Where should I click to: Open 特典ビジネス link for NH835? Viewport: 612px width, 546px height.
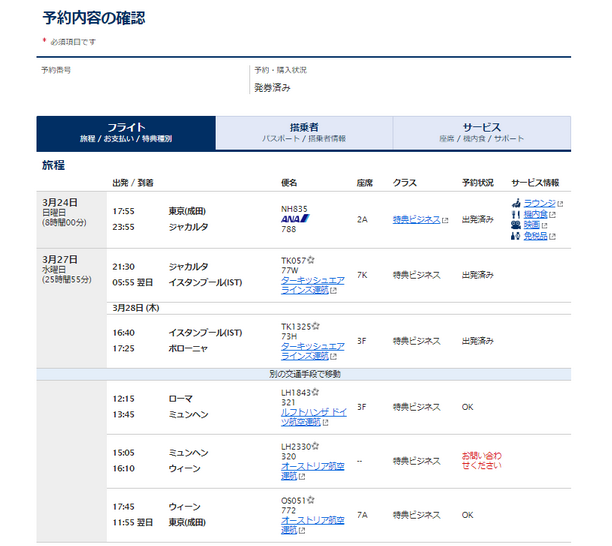(x=416, y=220)
